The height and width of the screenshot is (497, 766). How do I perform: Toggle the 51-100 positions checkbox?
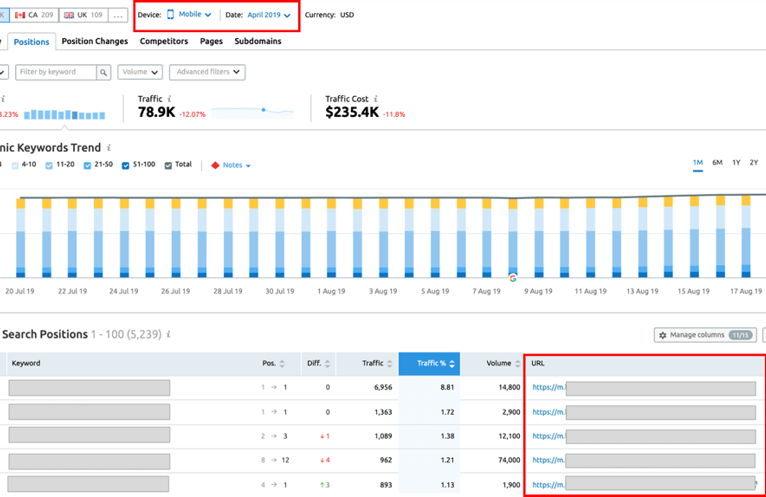[125, 165]
